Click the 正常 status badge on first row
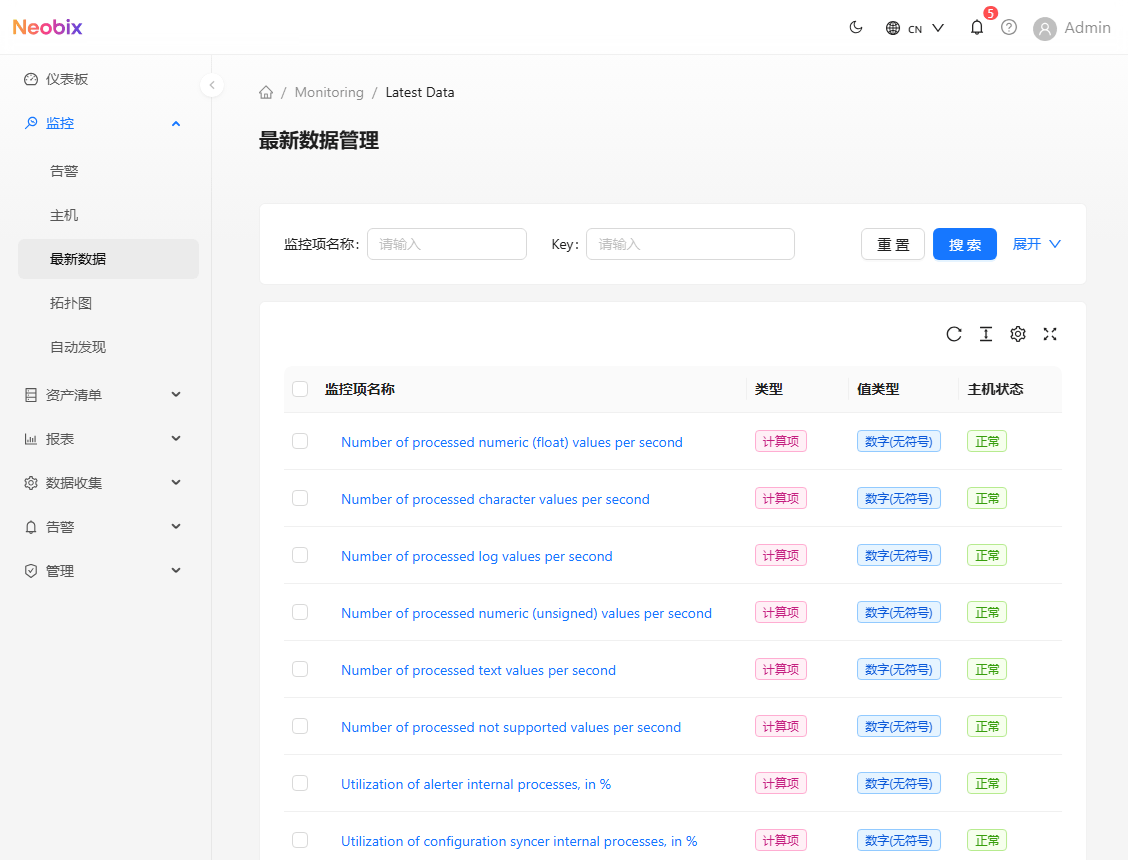 click(987, 441)
